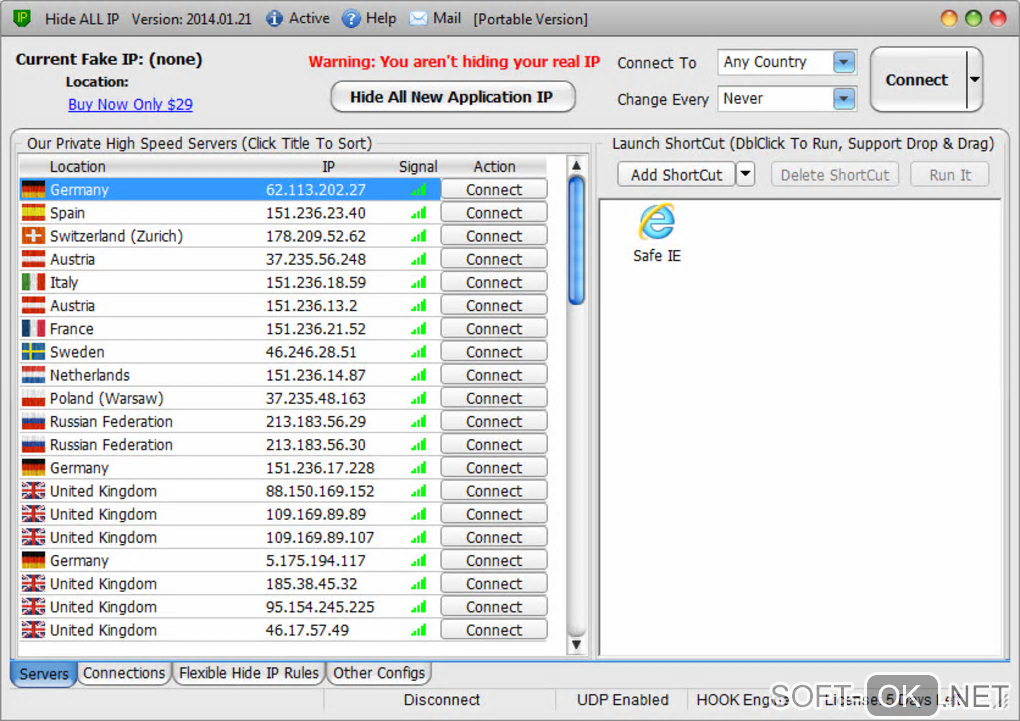Click flag of Germany 62.113.202.27 row
The image size is (1020, 721).
click(x=33, y=190)
